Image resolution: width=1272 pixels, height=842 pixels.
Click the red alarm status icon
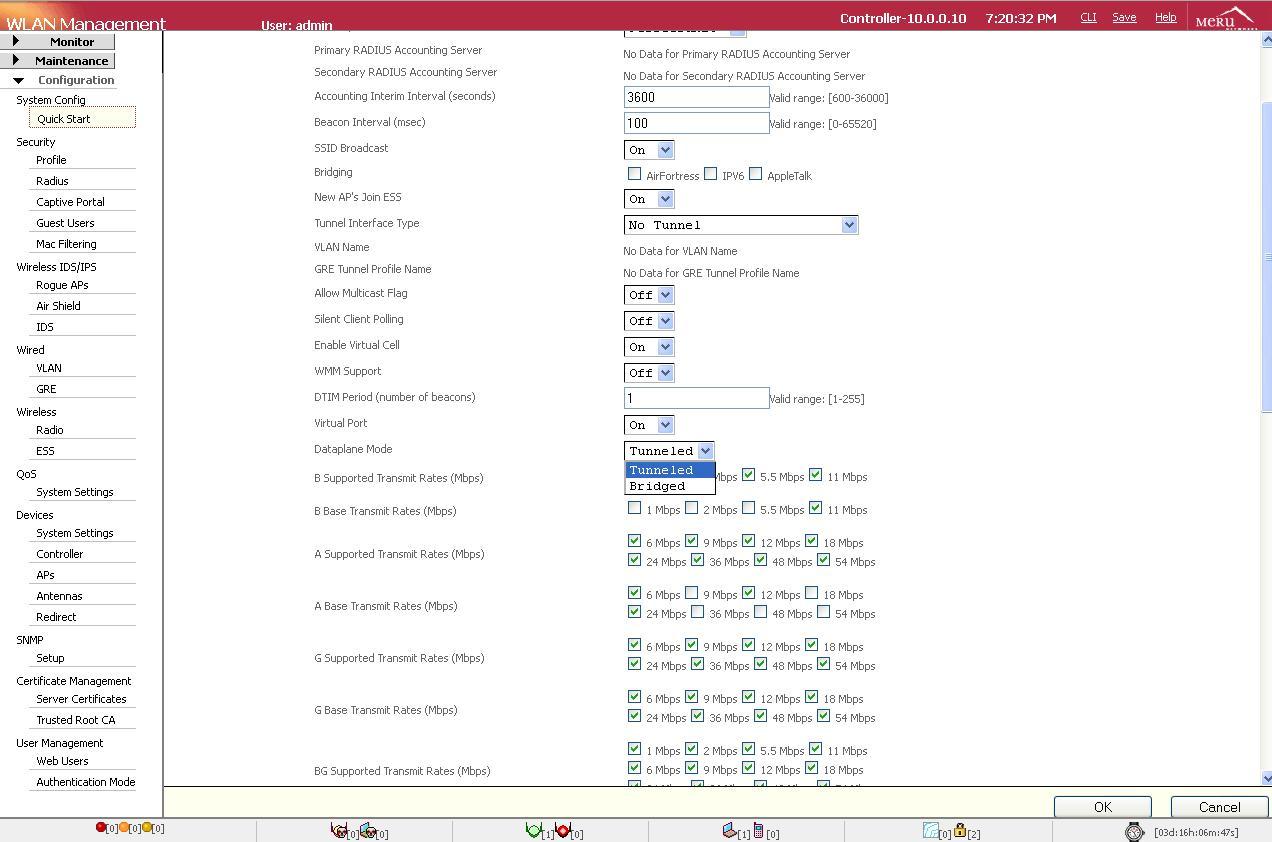(x=100, y=828)
